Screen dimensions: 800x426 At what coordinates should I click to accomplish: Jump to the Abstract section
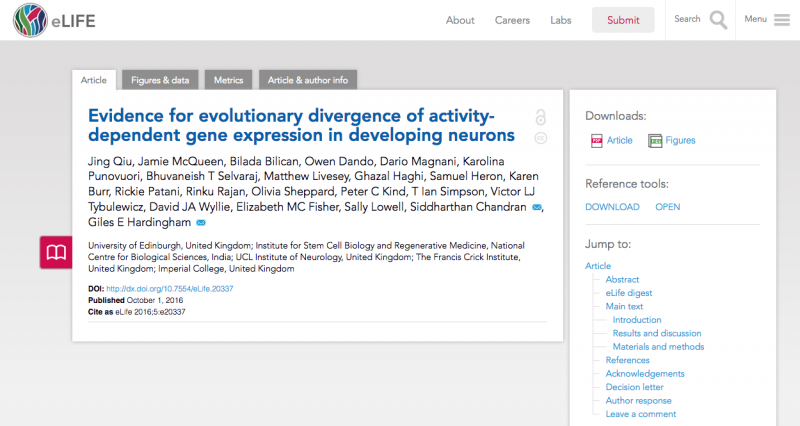[622, 280]
